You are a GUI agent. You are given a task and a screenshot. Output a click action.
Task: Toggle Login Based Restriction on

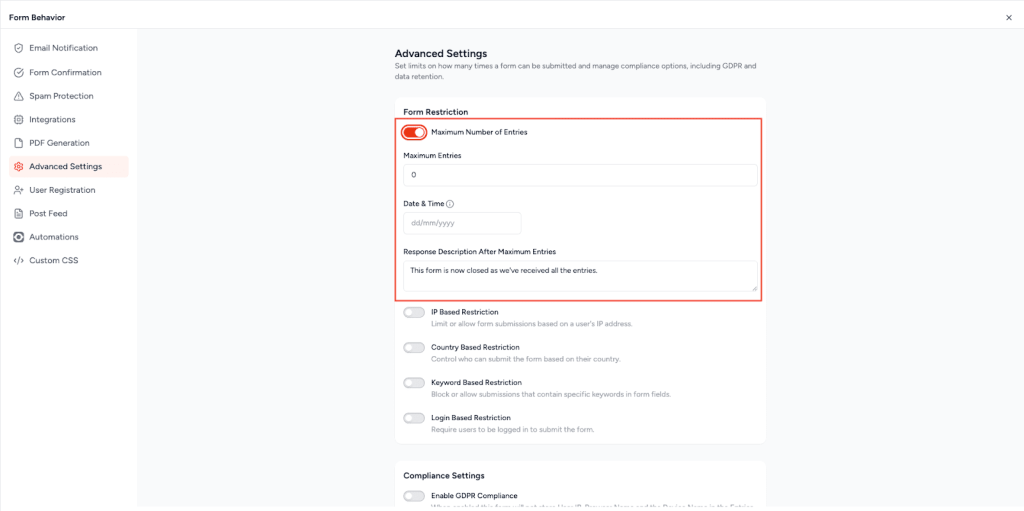click(414, 418)
